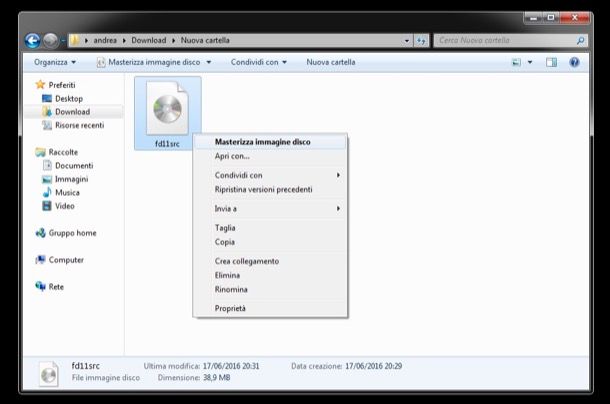This screenshot has height=404, width=610.
Task: Open Rete in the navigation pane
Action: coord(56,287)
